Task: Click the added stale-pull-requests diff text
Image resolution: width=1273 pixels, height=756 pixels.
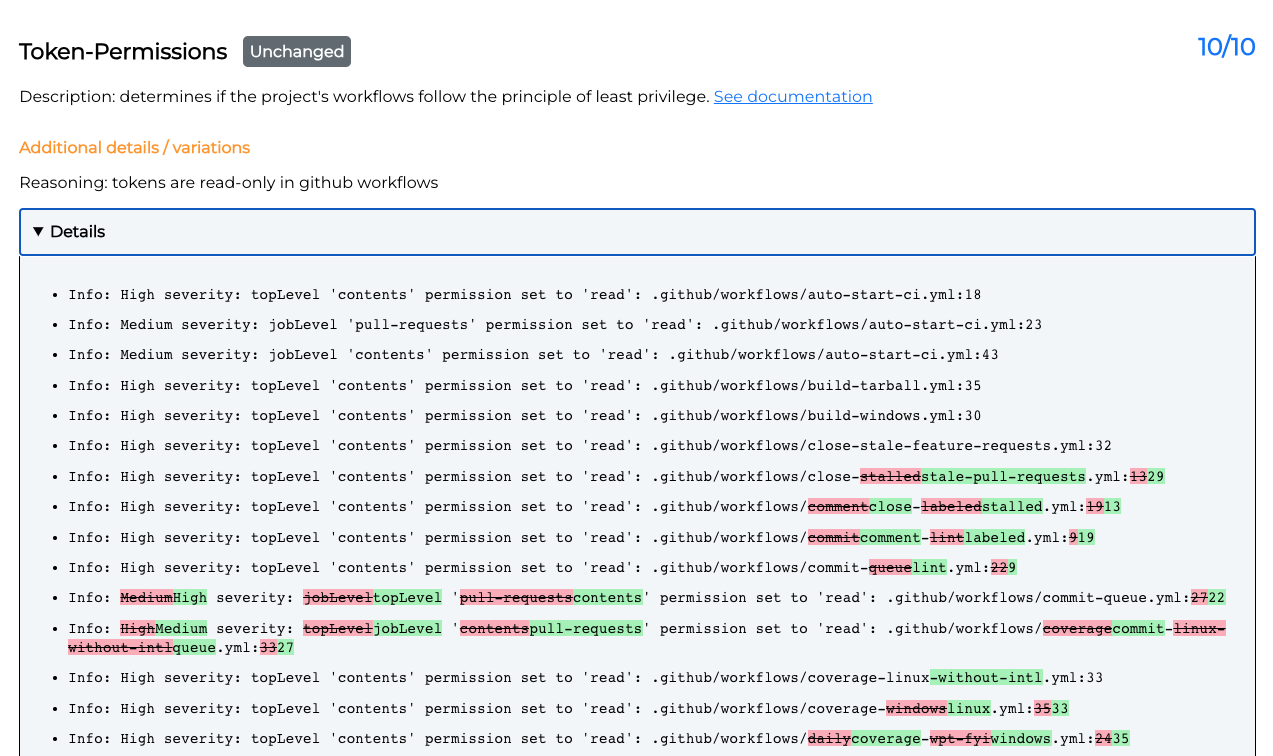Action: click(x=1003, y=477)
